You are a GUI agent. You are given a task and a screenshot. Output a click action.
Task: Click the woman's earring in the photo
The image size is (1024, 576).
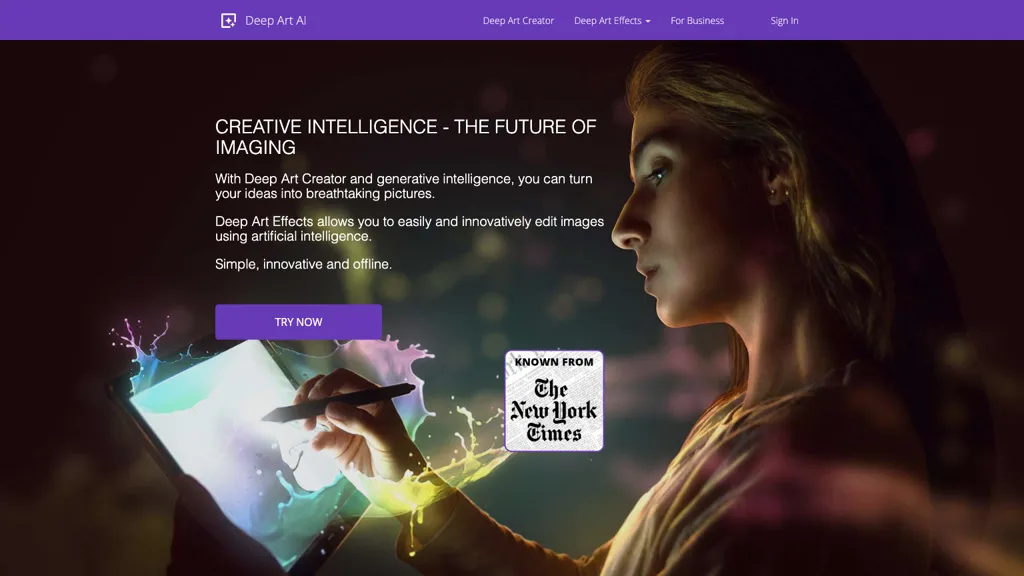coord(776,193)
